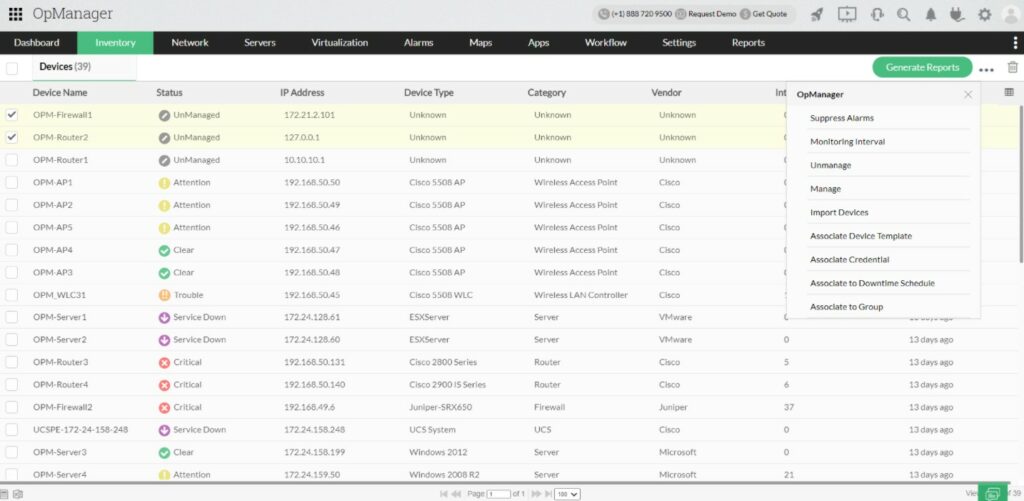
Task: Click the rocket quick-start icon
Action: (816, 14)
